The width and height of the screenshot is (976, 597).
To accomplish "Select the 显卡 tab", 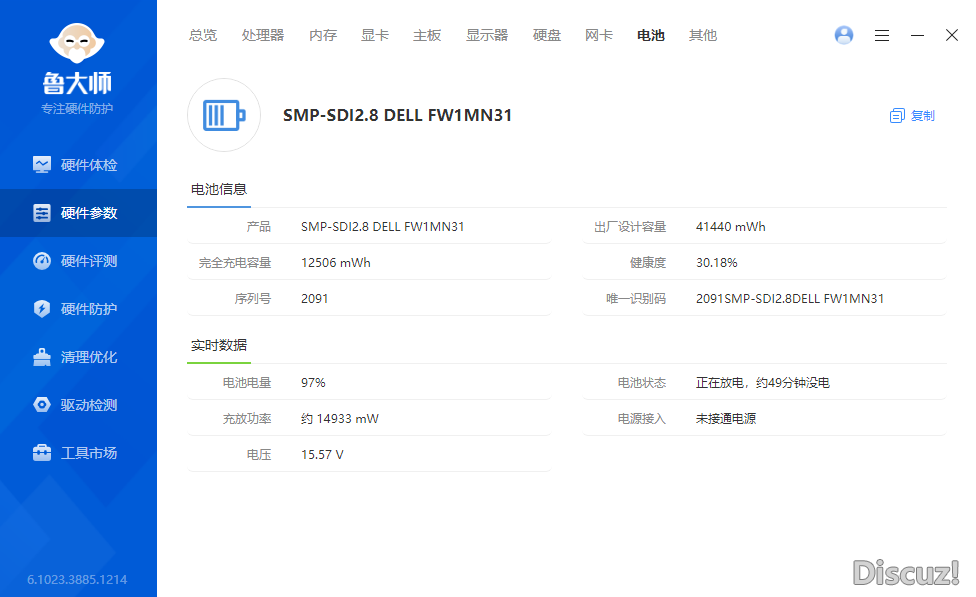I will pyautogui.click(x=375, y=35).
